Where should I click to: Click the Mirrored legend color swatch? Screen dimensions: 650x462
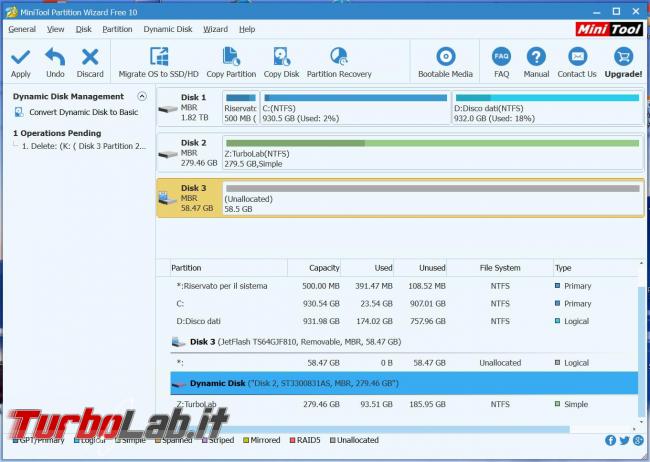pyautogui.click(x=246, y=440)
